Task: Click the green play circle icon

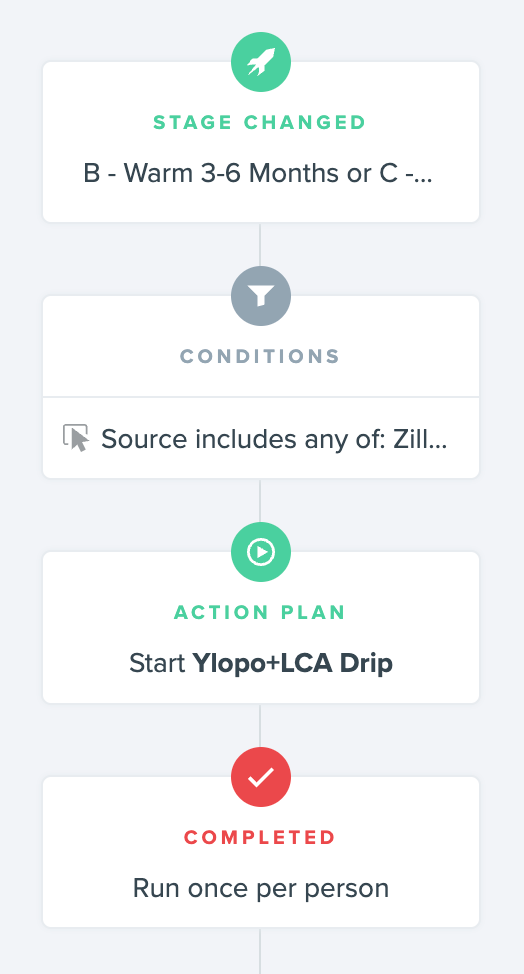Action: point(261,552)
